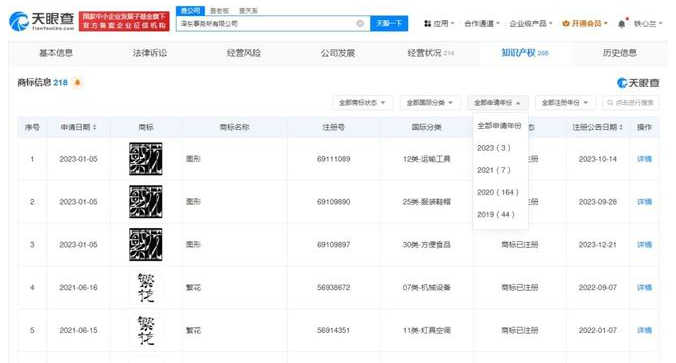Viewport: 676px width, 363px height.
Task: Click the Tianyancha logo in the header
Action: [x=41, y=21]
